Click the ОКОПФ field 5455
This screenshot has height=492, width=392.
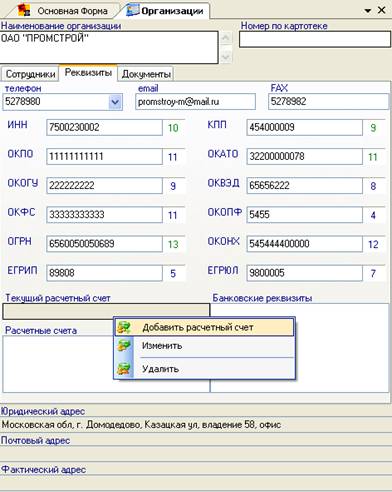(304, 215)
